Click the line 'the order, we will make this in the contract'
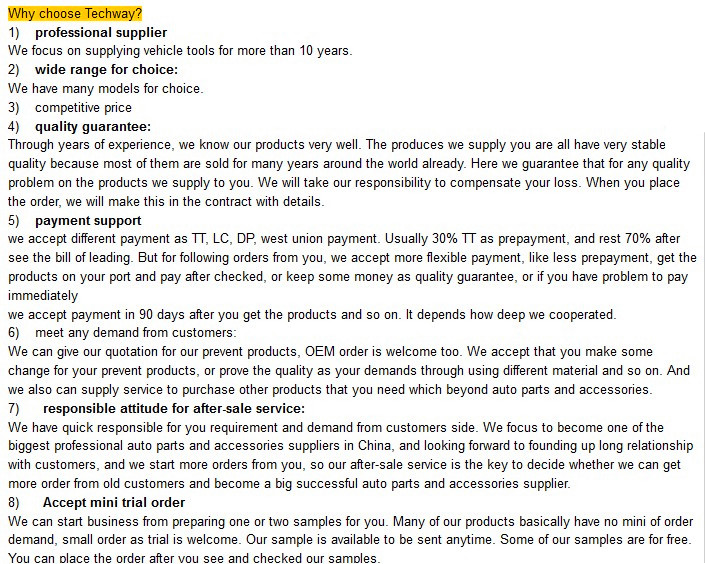705x564 pixels. 166,201
